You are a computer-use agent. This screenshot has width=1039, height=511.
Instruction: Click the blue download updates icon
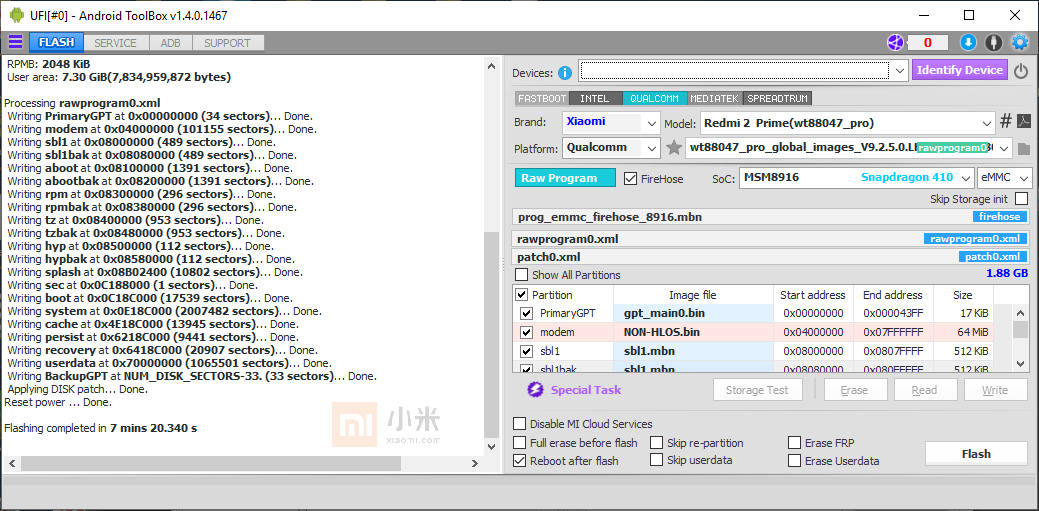tap(968, 42)
